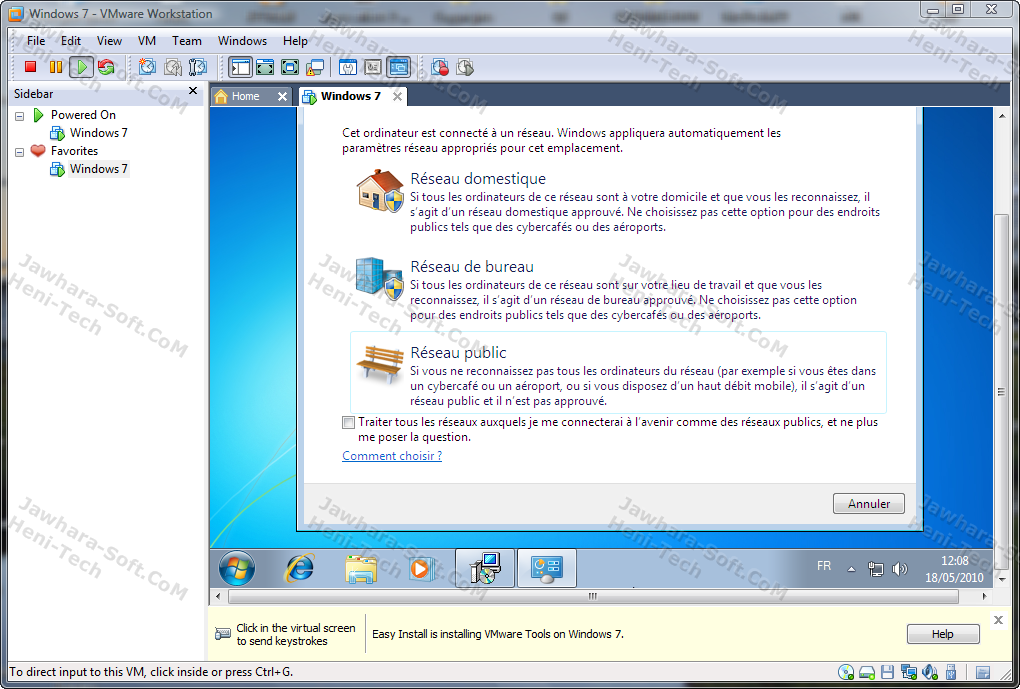
Task: Click the Replay toolbar icon
Action: pyautogui.click(x=465, y=66)
